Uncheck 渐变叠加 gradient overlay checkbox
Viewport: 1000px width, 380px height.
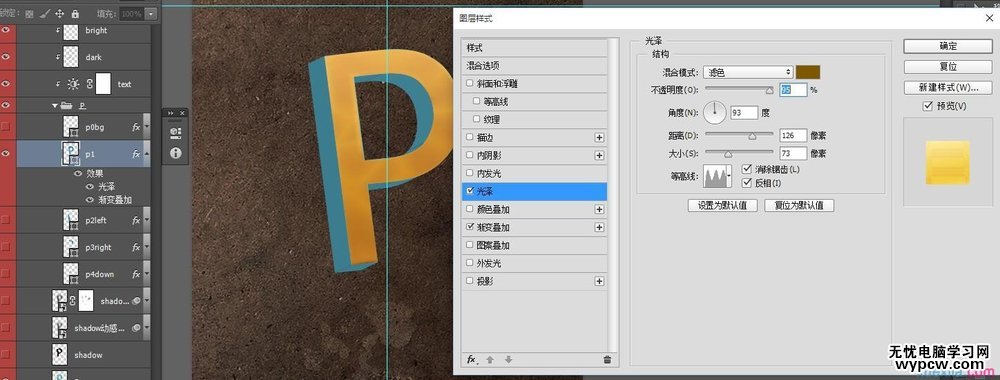470,227
